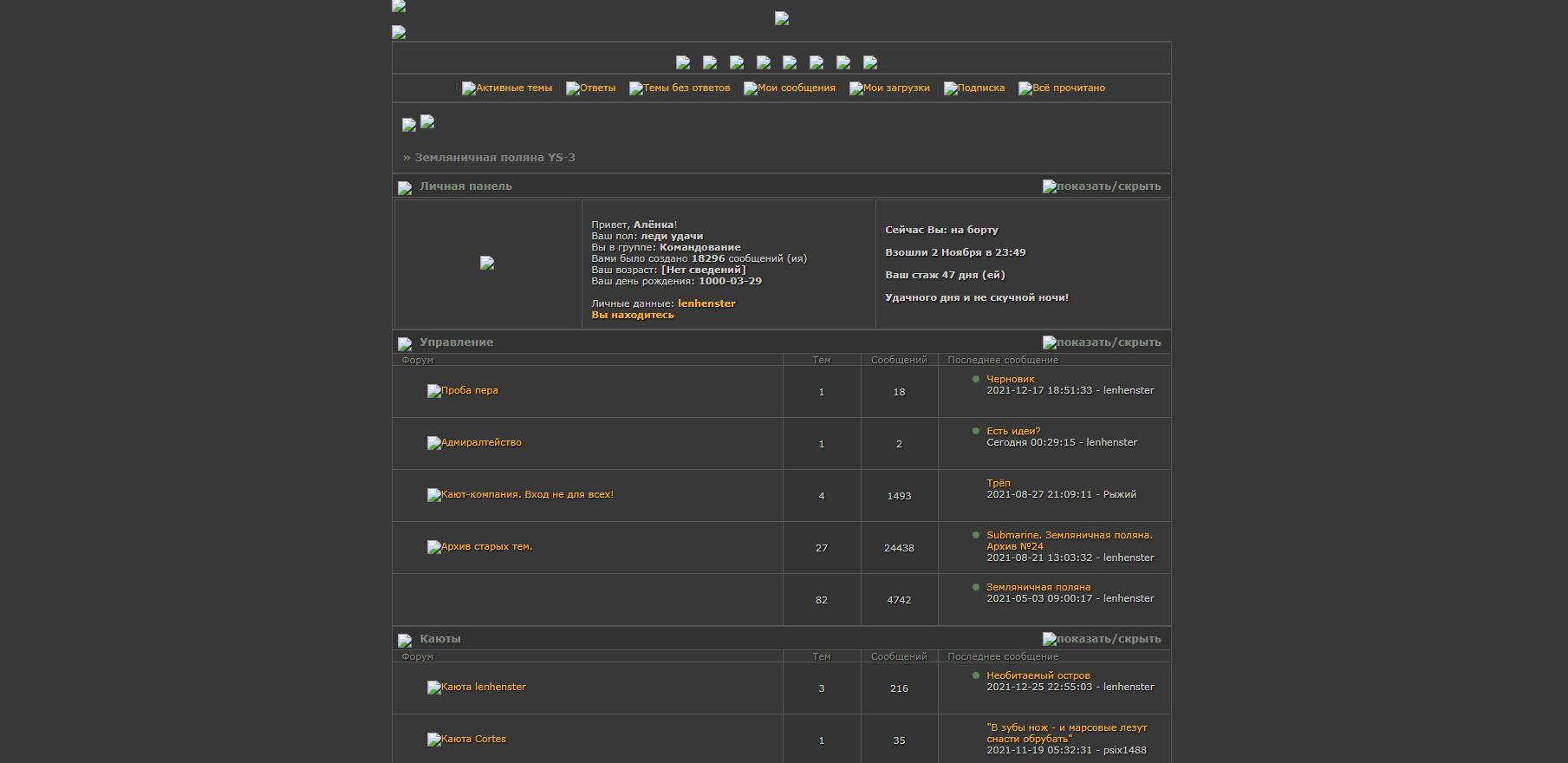Go to Мои загрузки

pyautogui.click(x=895, y=88)
